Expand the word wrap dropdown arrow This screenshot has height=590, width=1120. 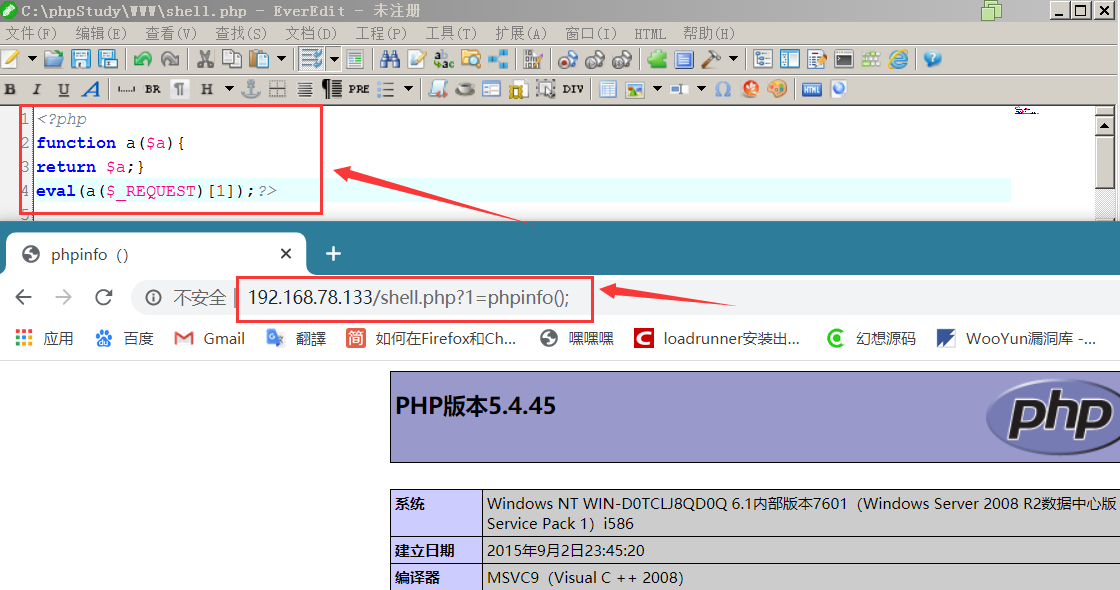[x=334, y=59]
